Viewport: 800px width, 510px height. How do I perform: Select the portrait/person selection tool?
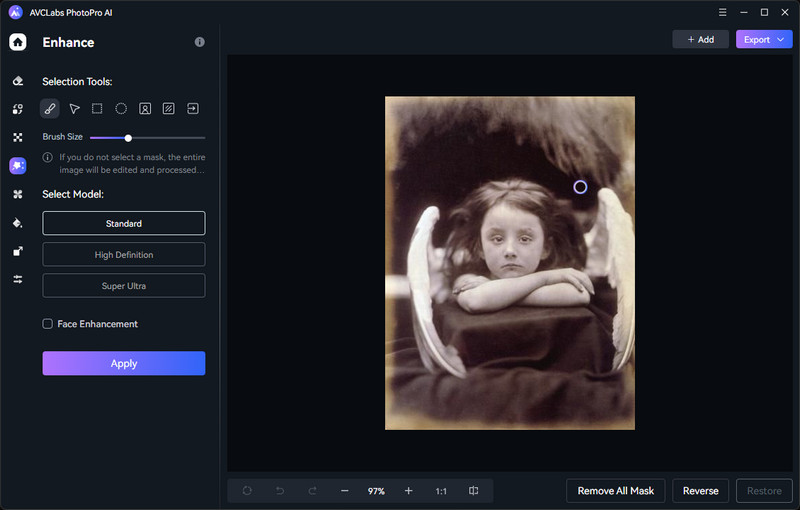tap(145, 109)
